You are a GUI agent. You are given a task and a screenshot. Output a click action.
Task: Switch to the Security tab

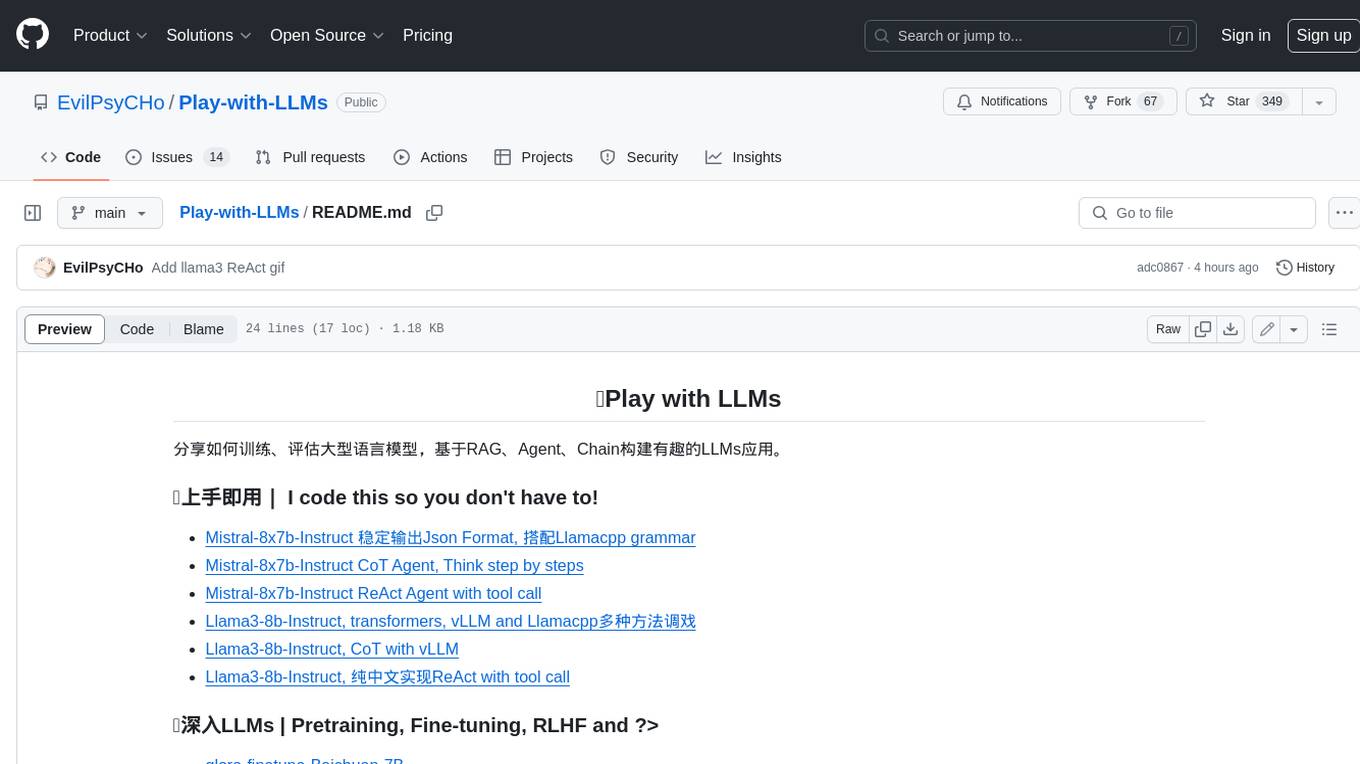[639, 157]
